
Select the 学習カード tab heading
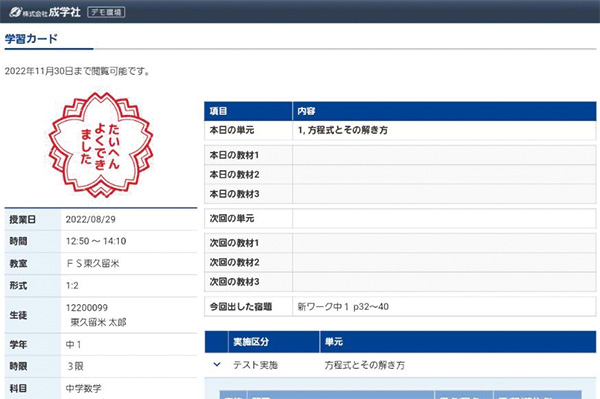pos(31,39)
